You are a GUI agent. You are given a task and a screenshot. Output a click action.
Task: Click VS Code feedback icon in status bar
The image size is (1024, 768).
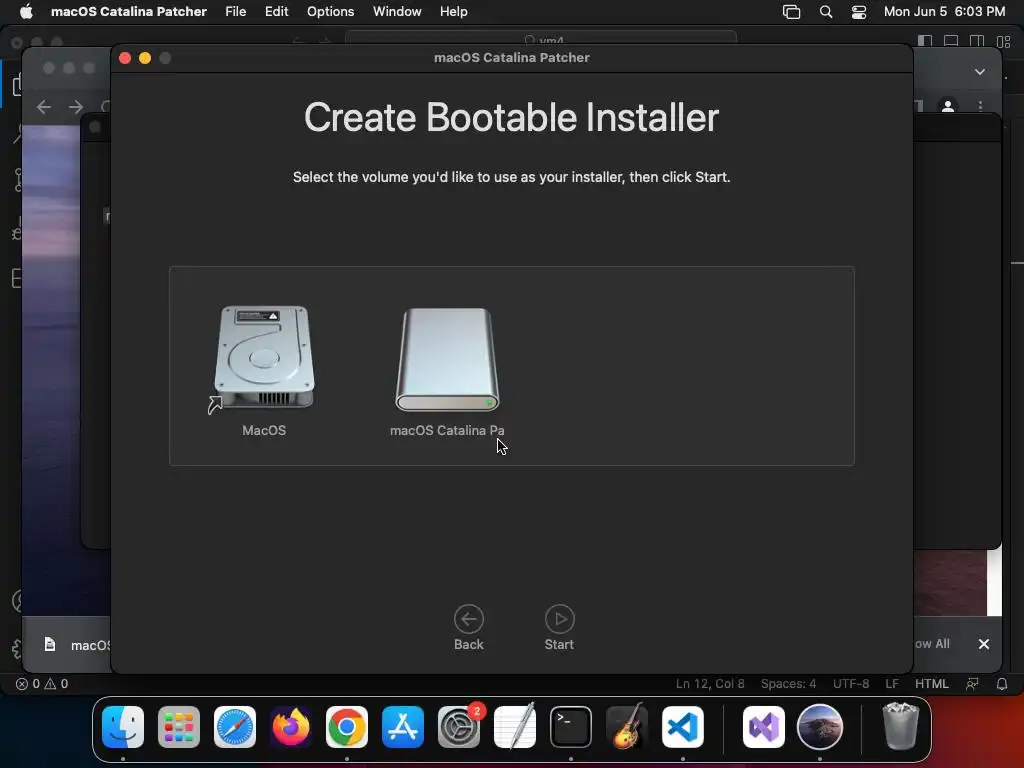972,684
